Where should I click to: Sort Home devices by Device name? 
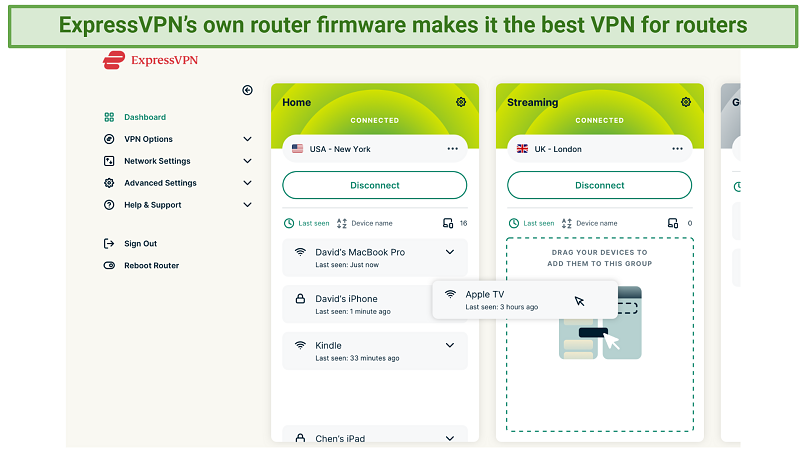coord(365,223)
